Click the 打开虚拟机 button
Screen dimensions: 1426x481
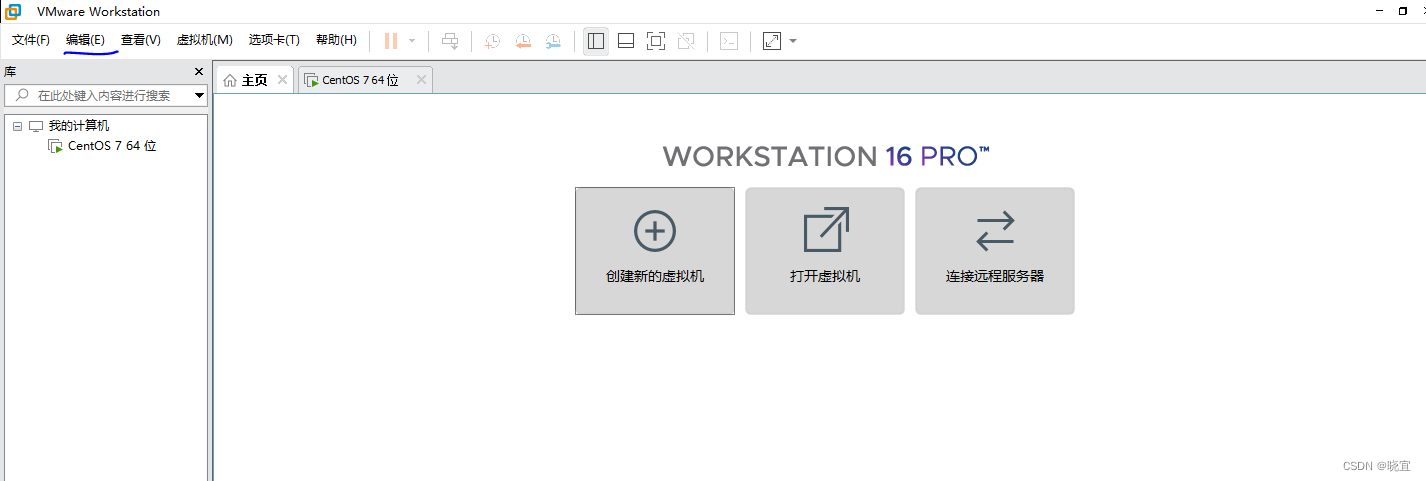[x=825, y=251]
